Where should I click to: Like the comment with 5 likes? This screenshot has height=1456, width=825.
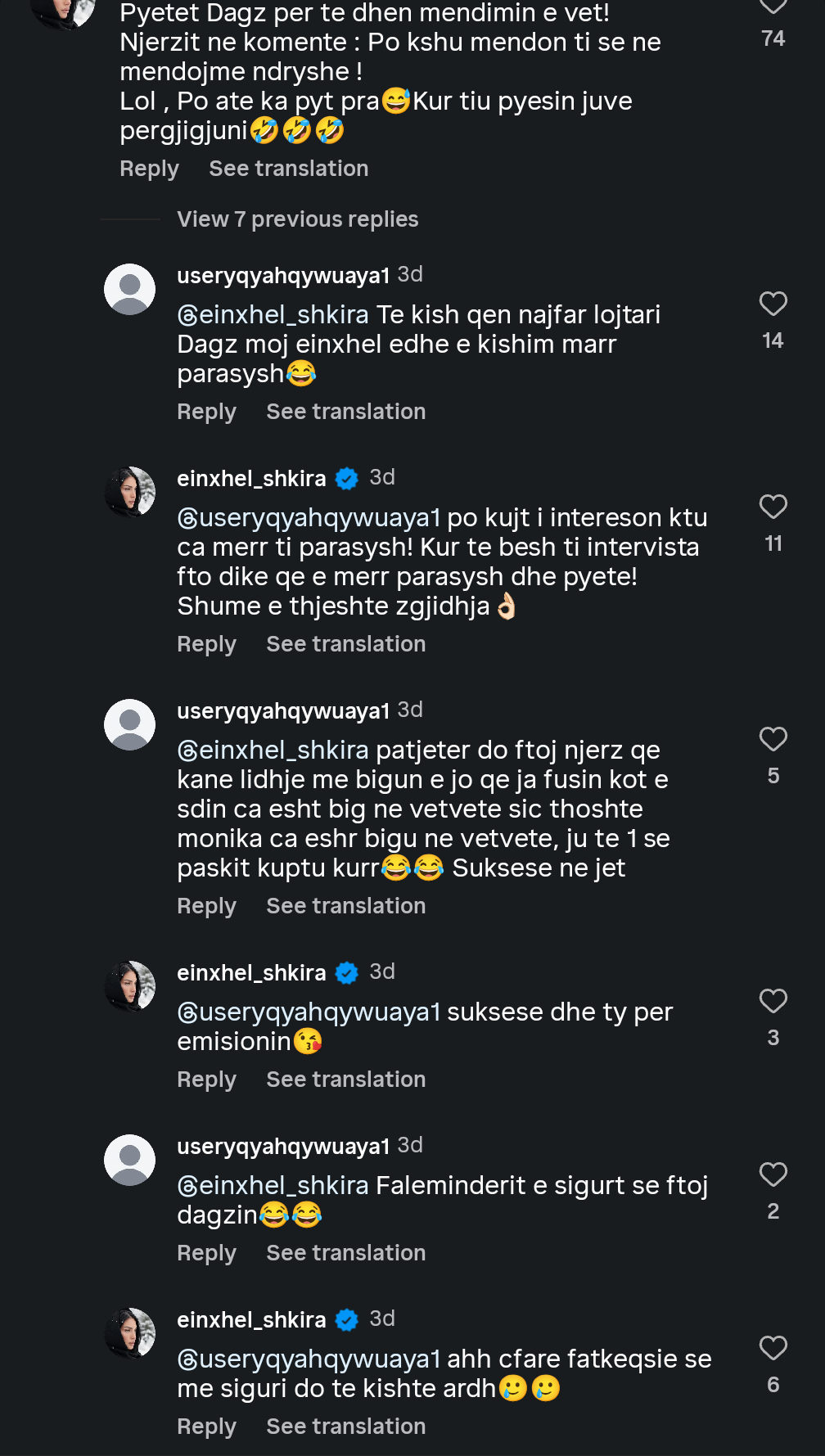tap(773, 740)
